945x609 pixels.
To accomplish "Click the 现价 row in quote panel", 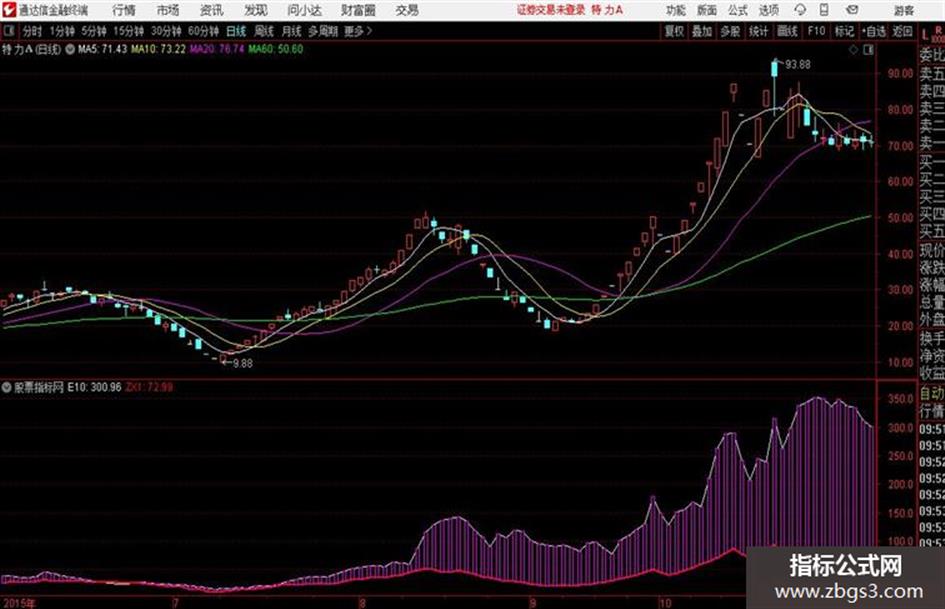I will click(x=932, y=250).
